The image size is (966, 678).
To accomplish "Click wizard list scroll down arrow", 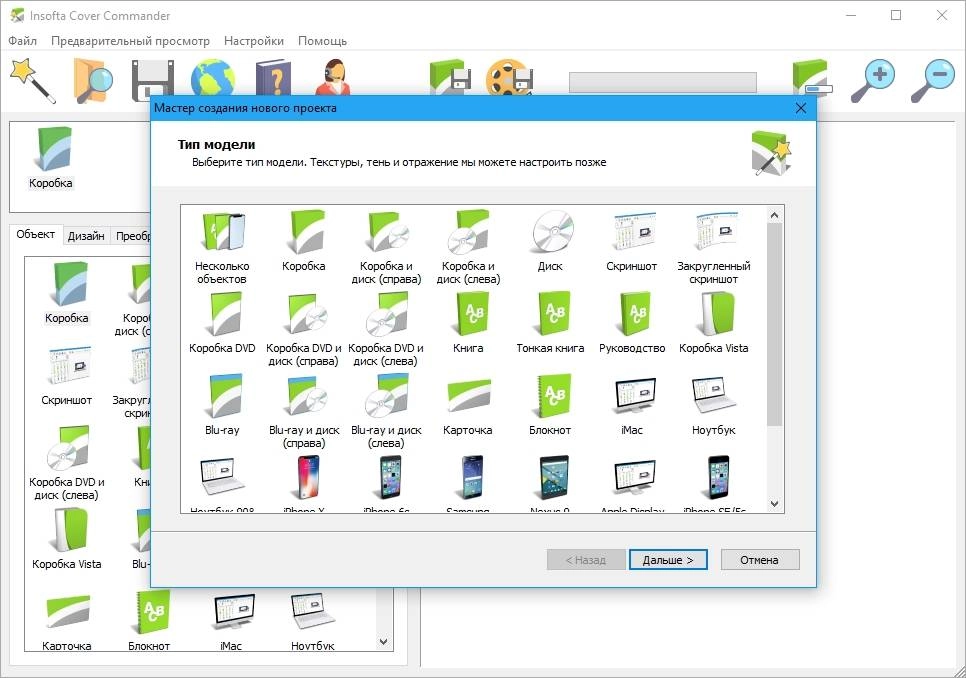I will pyautogui.click(x=774, y=504).
